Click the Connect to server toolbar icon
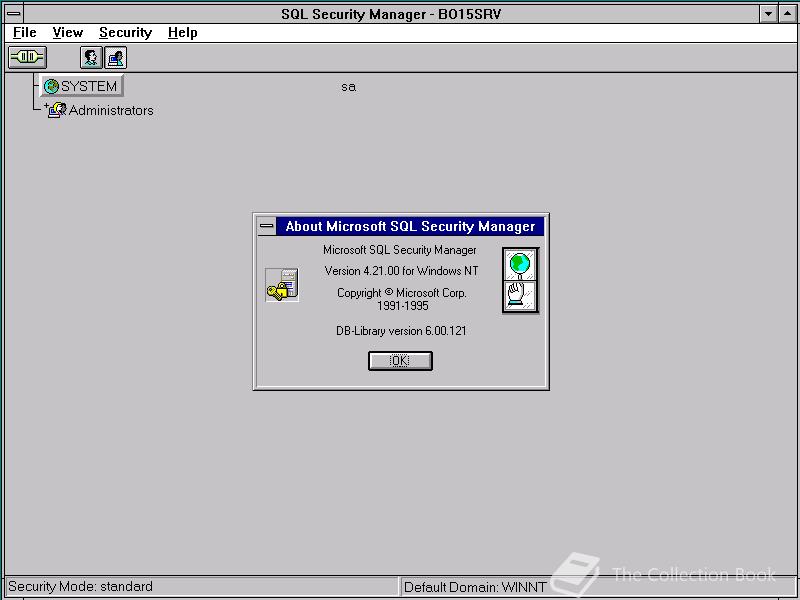Viewport: 800px width, 600px height. [x=27, y=57]
